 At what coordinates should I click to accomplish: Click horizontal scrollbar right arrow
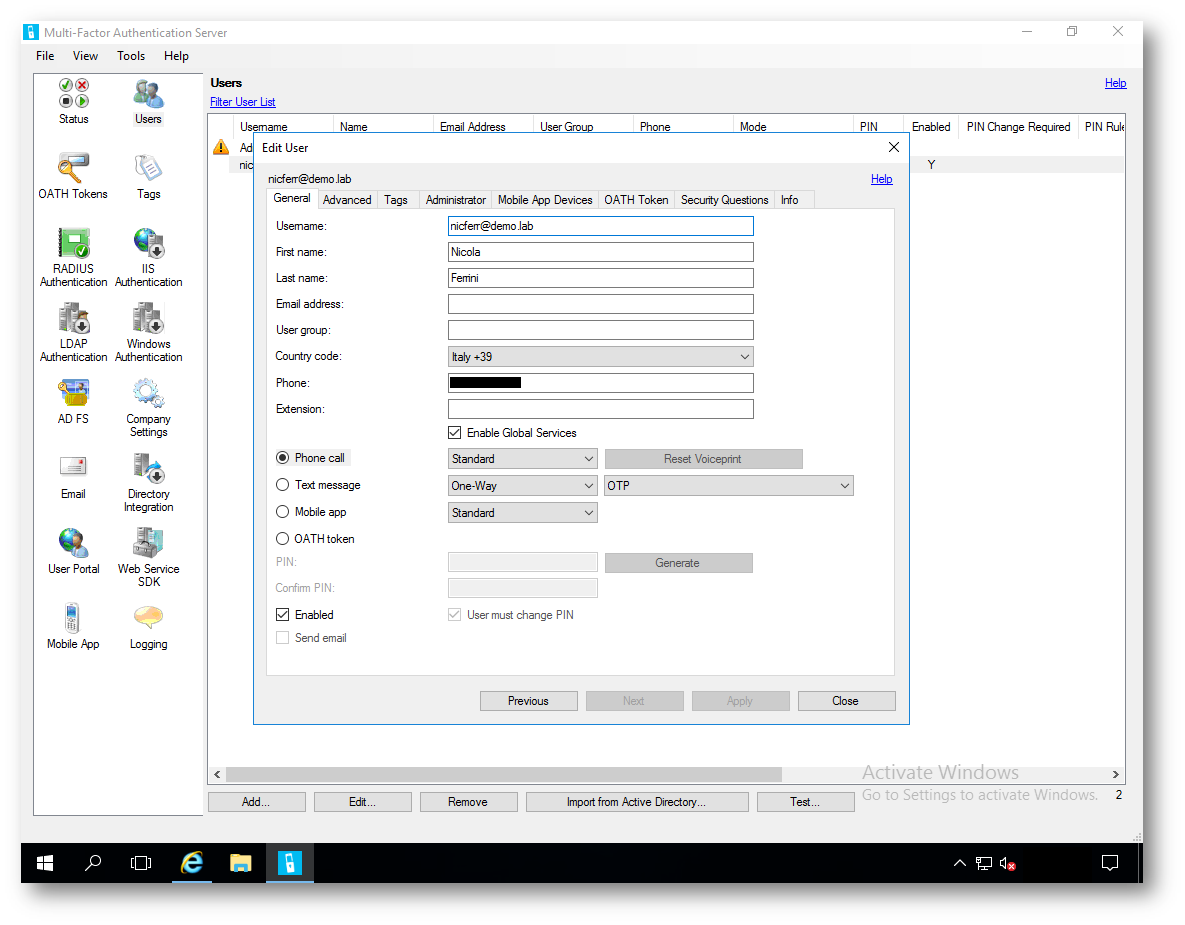(x=1115, y=775)
